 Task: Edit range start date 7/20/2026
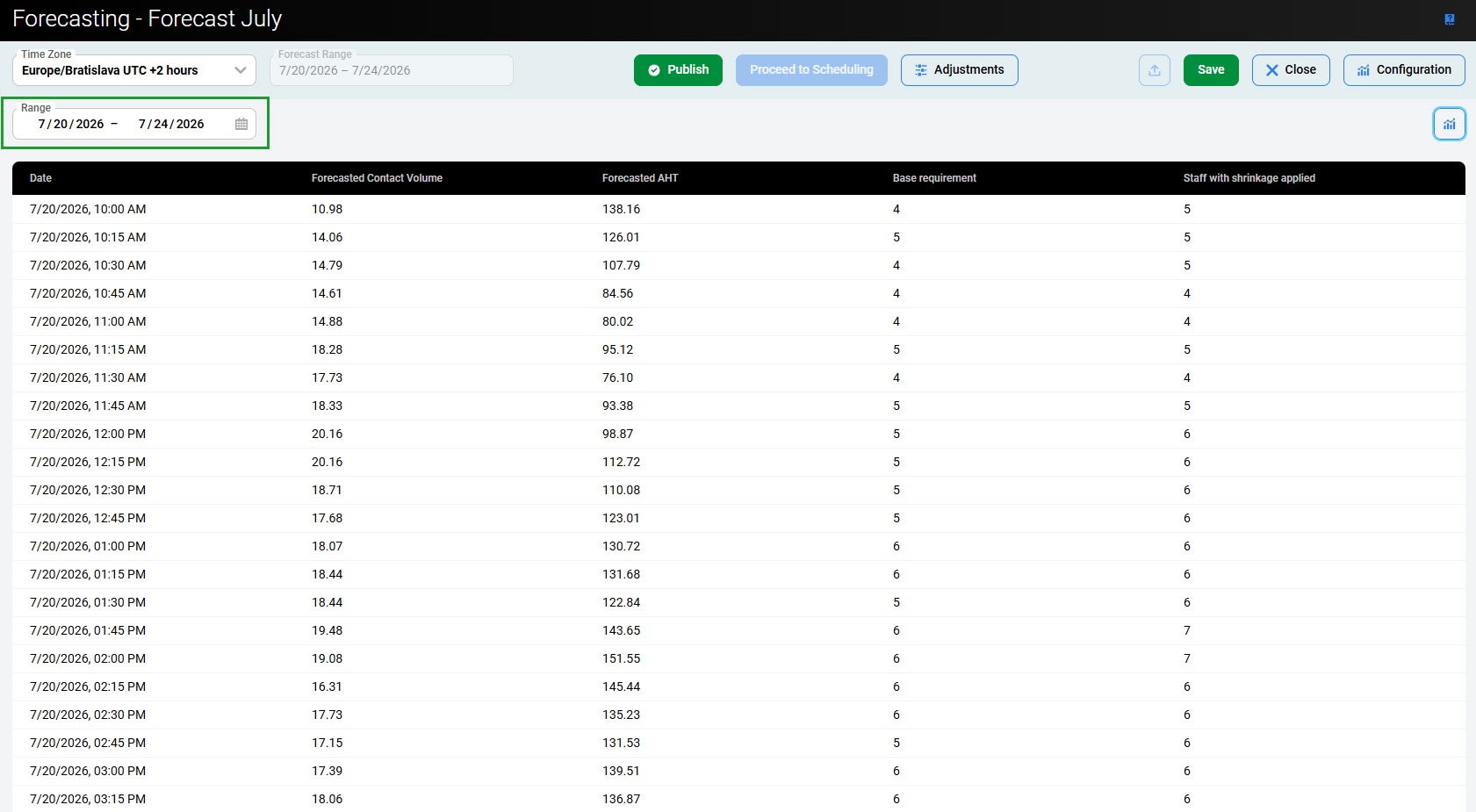71,124
